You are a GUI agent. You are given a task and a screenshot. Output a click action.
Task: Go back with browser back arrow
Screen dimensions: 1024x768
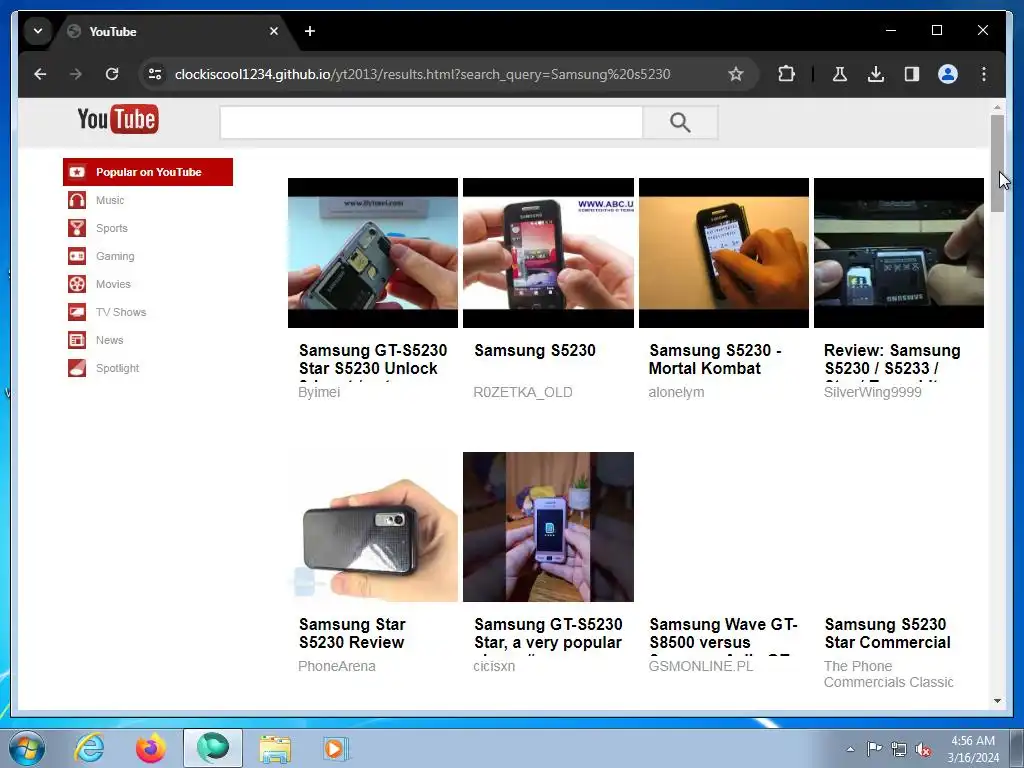(x=40, y=74)
